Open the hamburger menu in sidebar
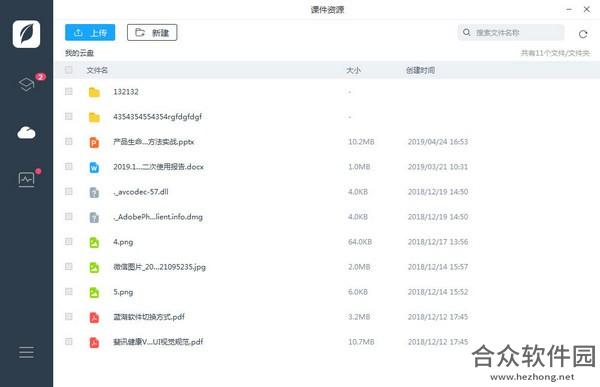Image resolution: width=600 pixels, height=387 pixels. (x=26, y=352)
